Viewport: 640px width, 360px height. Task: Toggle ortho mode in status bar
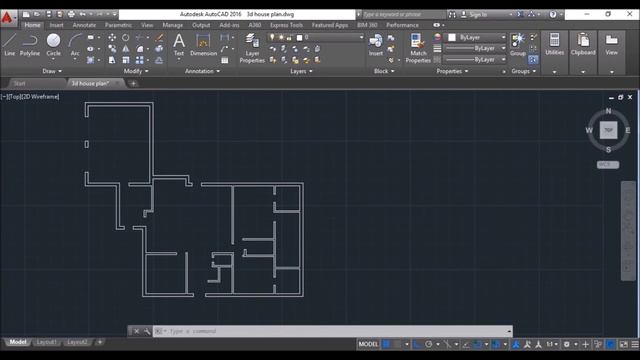417,344
